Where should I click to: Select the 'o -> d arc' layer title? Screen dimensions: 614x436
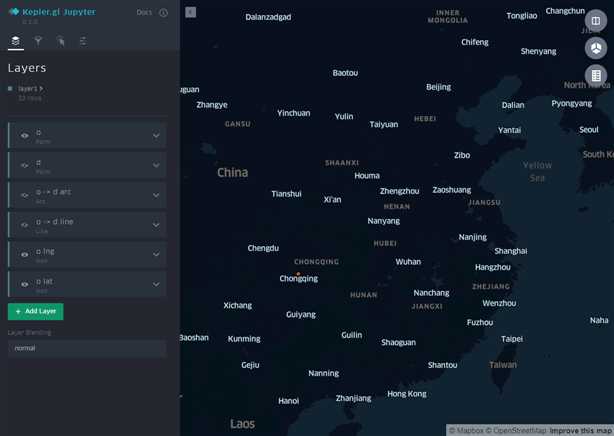54,192
